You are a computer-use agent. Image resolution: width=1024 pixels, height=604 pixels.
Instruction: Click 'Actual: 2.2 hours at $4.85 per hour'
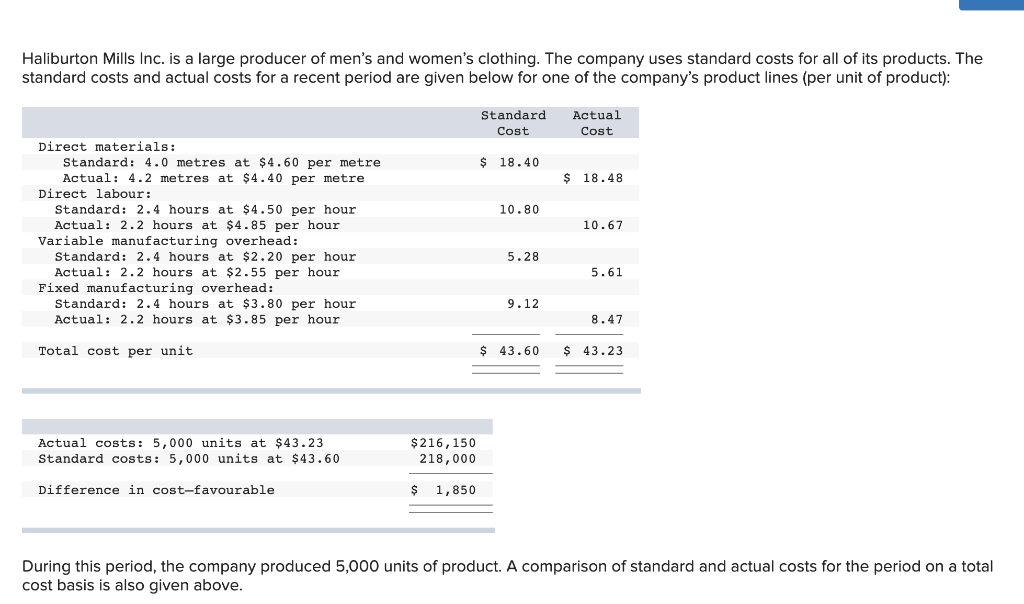click(197, 225)
